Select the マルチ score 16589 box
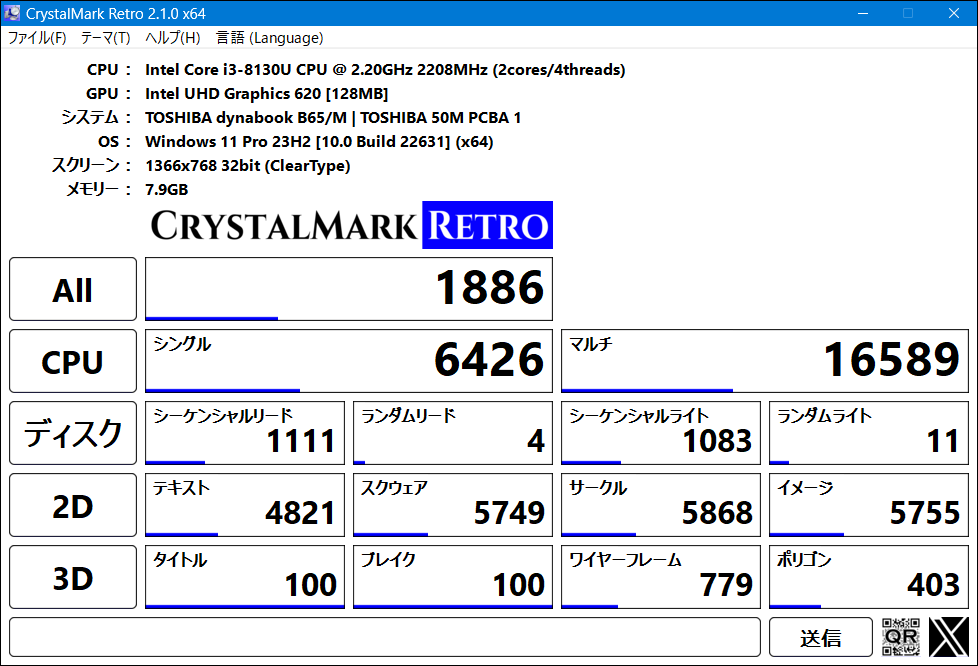The height and width of the screenshot is (666, 978). pyautogui.click(x=765, y=361)
